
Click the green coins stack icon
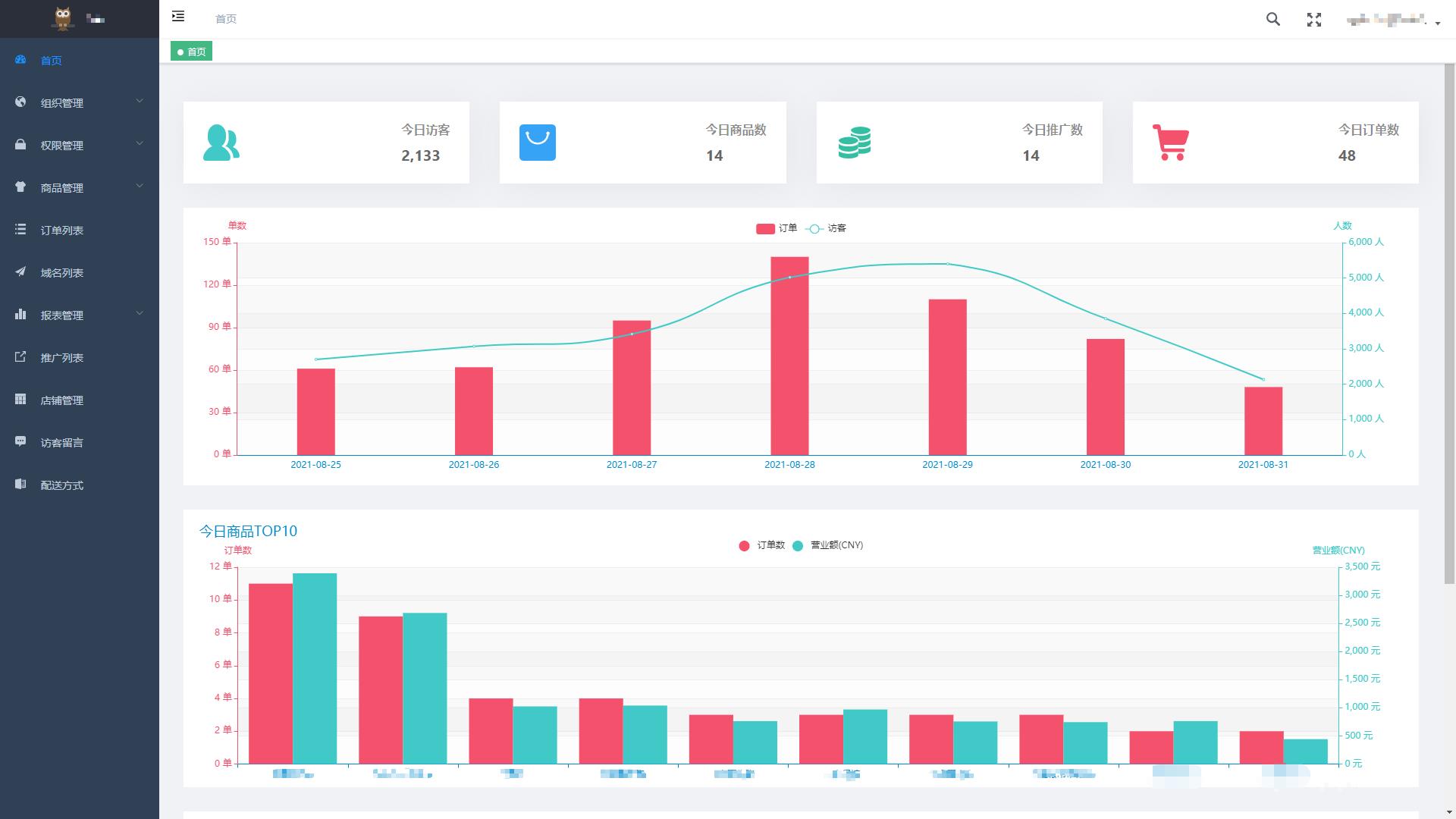tap(854, 143)
